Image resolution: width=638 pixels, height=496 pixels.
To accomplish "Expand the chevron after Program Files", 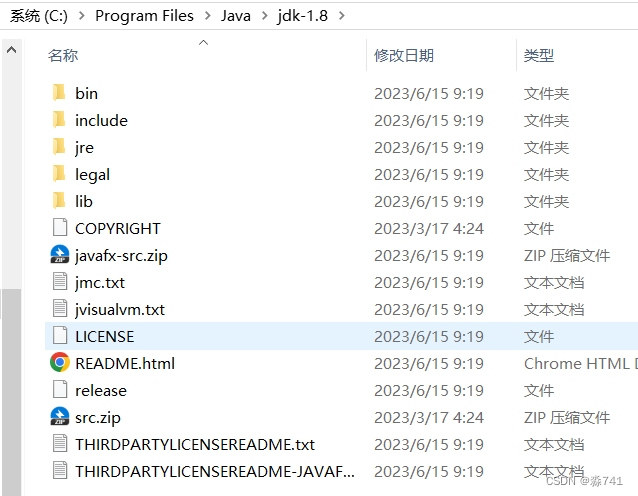I will pyautogui.click(x=208, y=16).
